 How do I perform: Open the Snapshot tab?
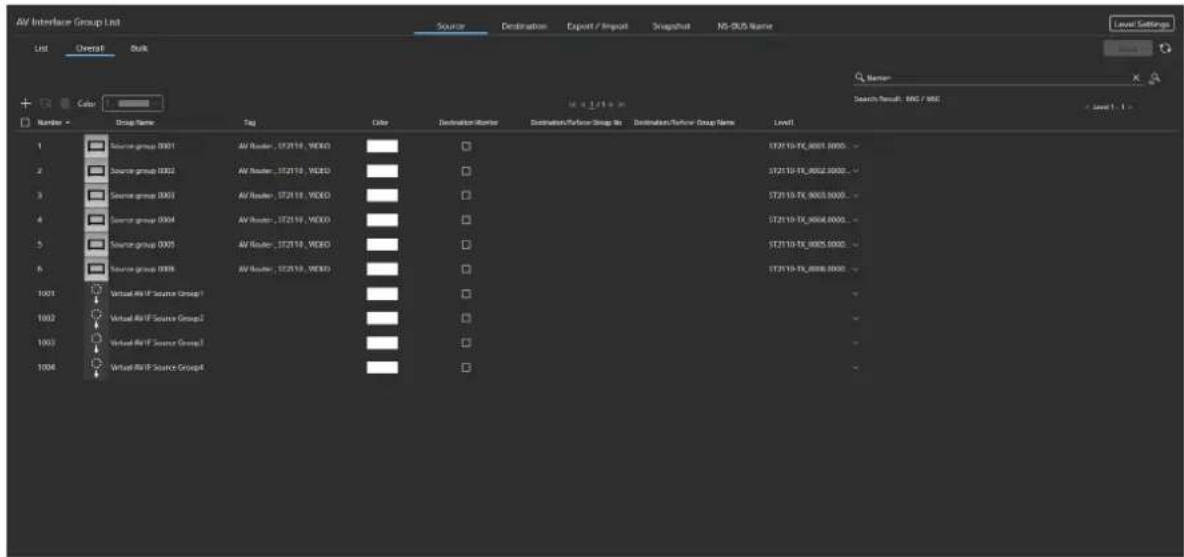[669, 26]
